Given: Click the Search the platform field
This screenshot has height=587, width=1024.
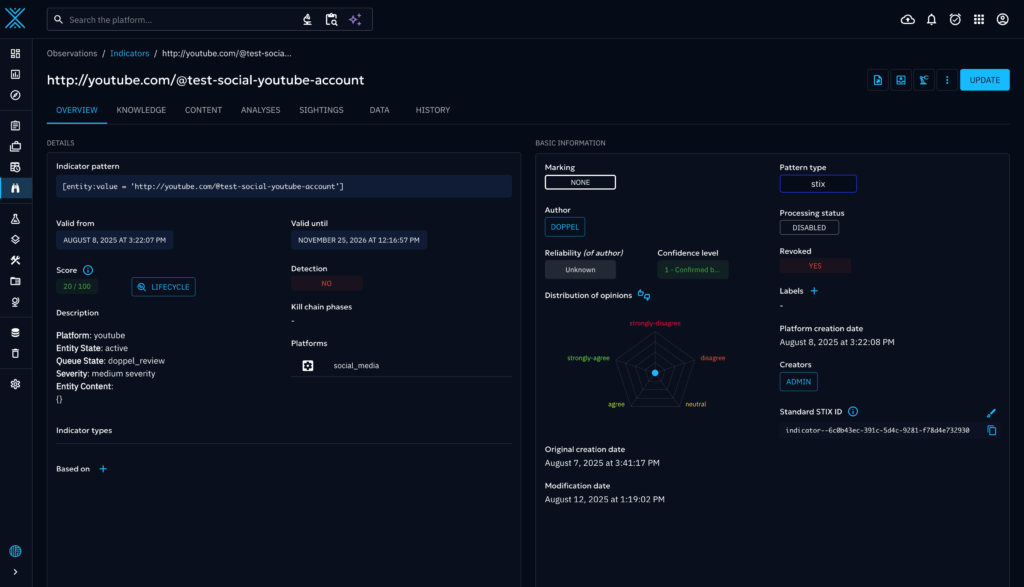Looking at the screenshot, I should [x=180, y=19].
